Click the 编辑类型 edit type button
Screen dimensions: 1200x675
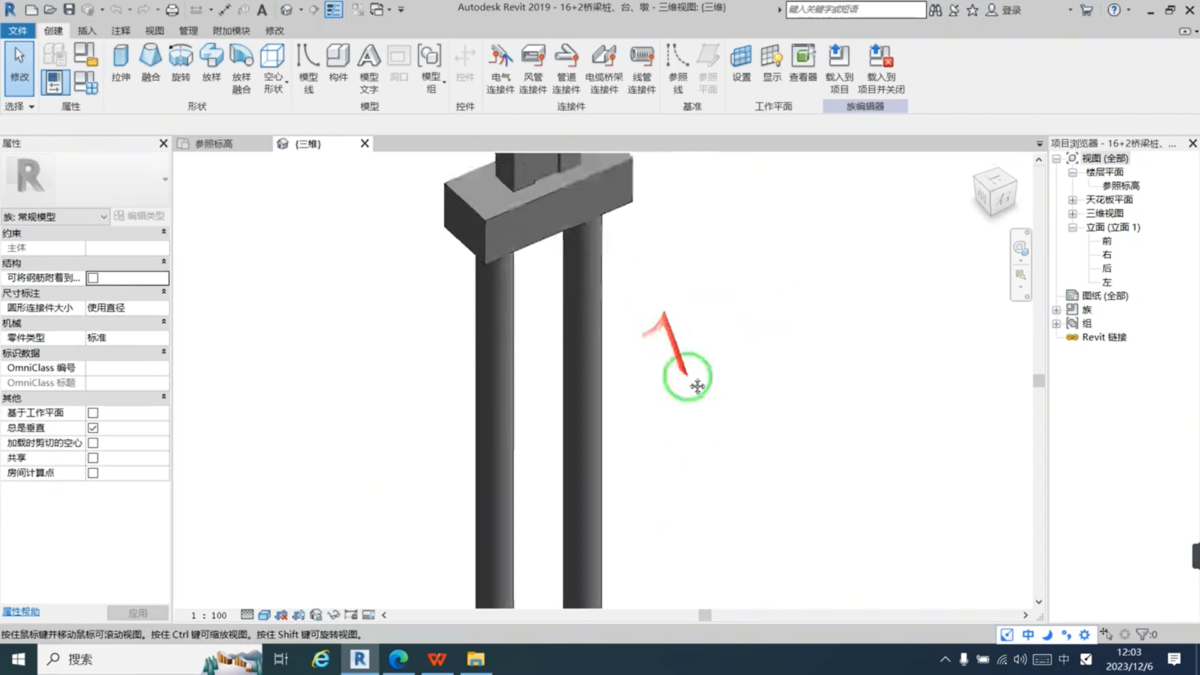(x=140, y=216)
